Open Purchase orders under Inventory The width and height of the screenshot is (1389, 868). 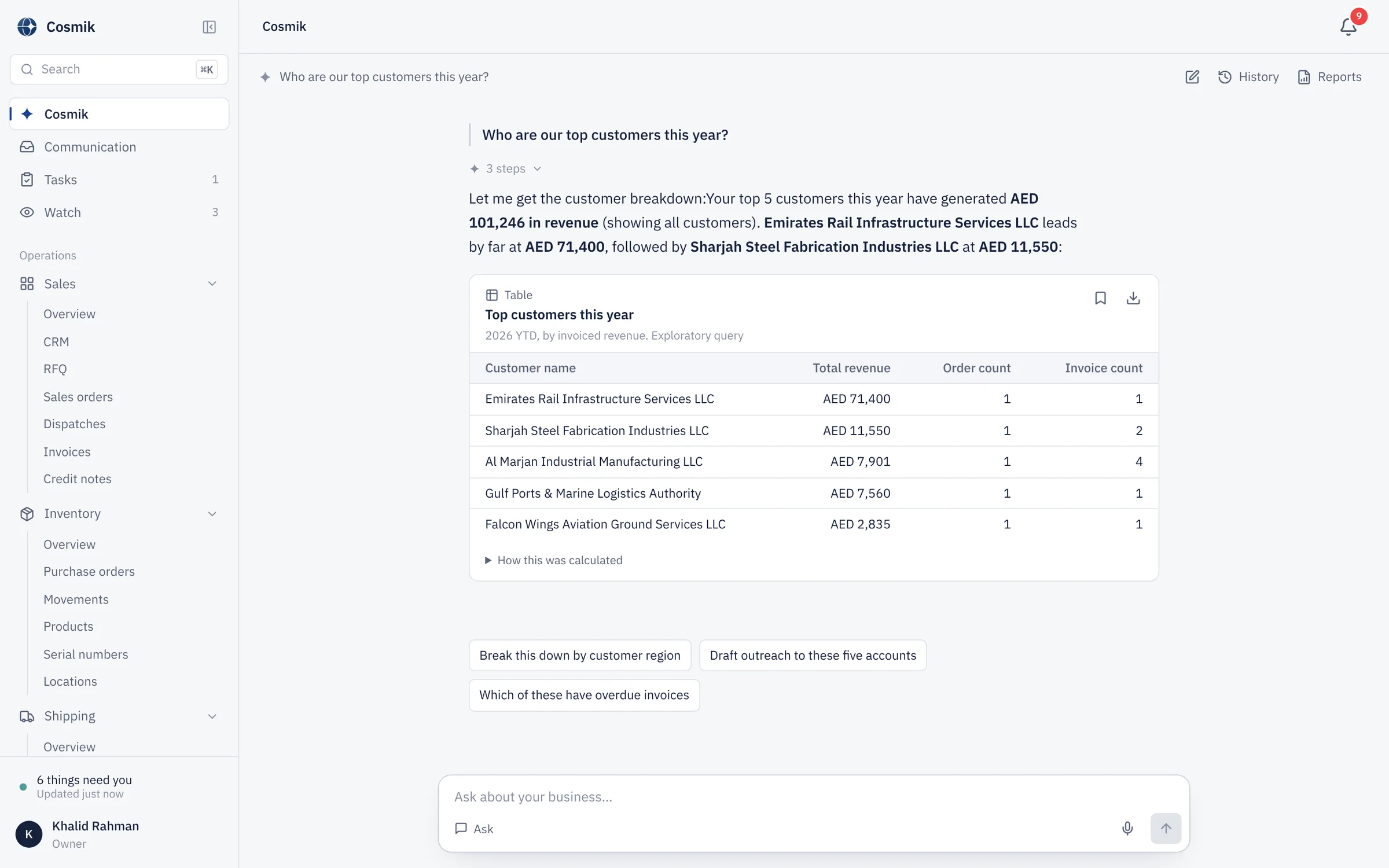click(89, 572)
